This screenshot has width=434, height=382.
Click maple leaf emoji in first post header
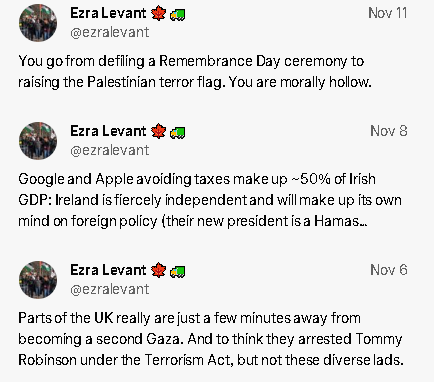pyautogui.click(x=158, y=14)
